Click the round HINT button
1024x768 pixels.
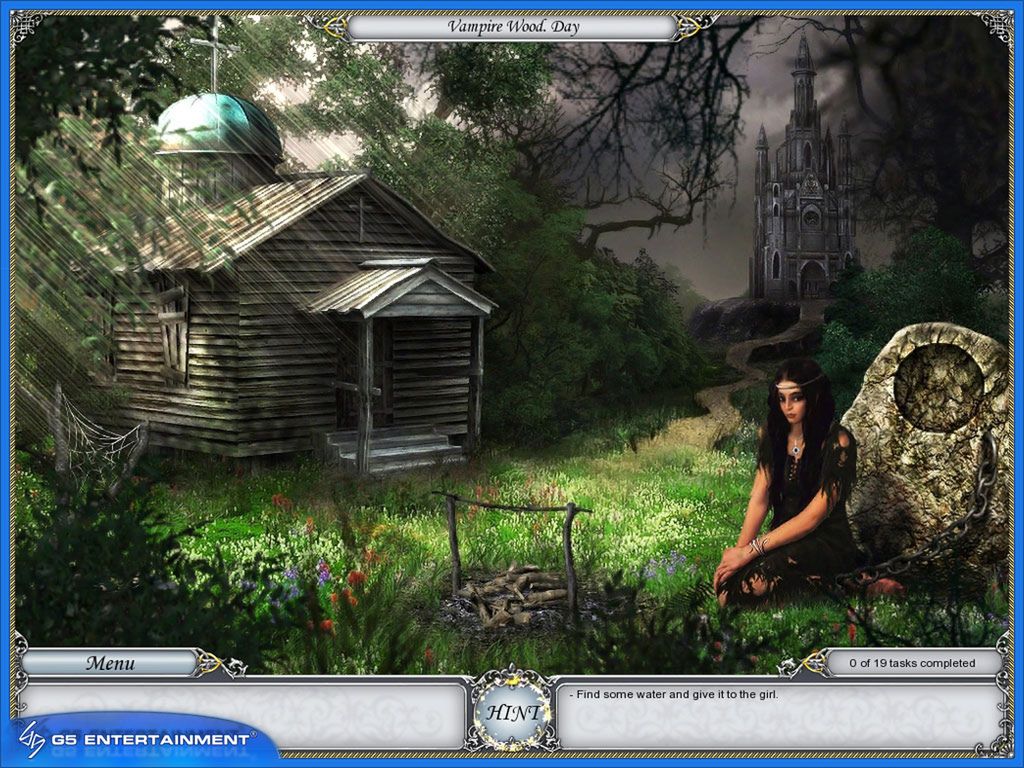tap(513, 712)
